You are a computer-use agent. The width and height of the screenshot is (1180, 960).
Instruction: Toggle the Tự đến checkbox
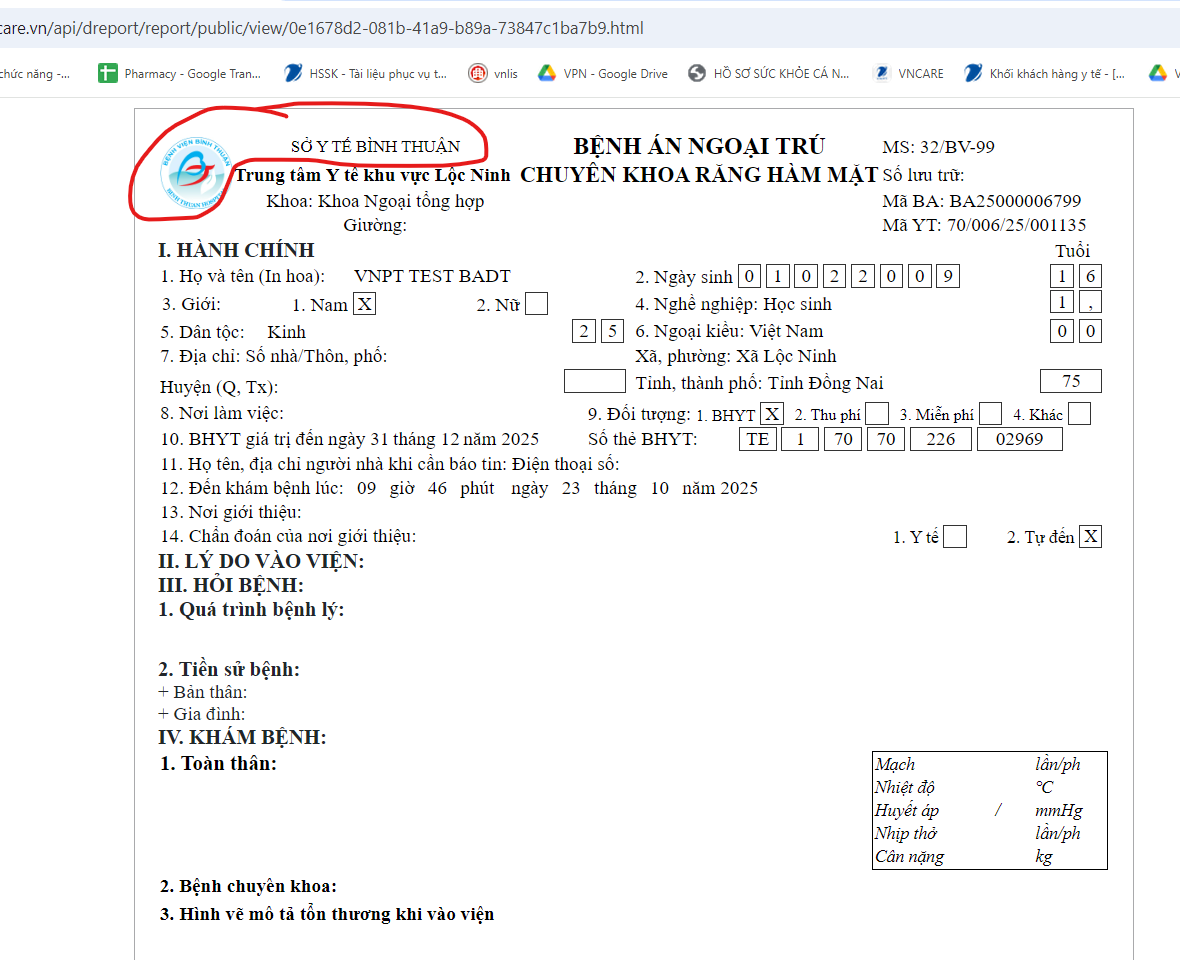1090,536
